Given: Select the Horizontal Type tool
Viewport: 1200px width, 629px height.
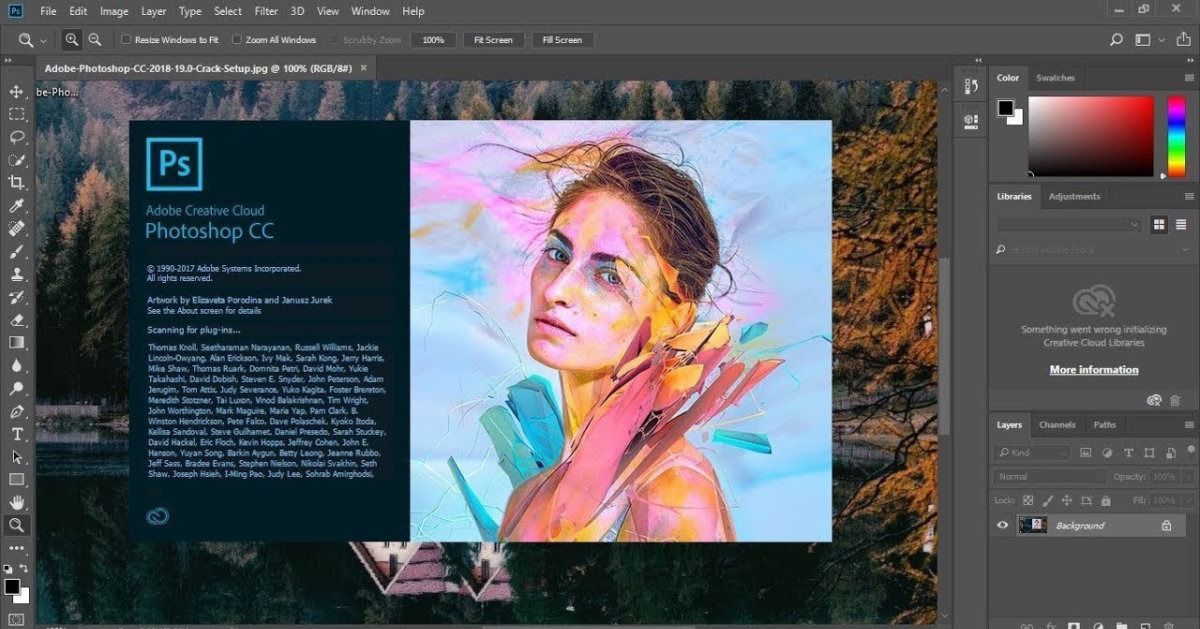Looking at the screenshot, I should [x=15, y=434].
